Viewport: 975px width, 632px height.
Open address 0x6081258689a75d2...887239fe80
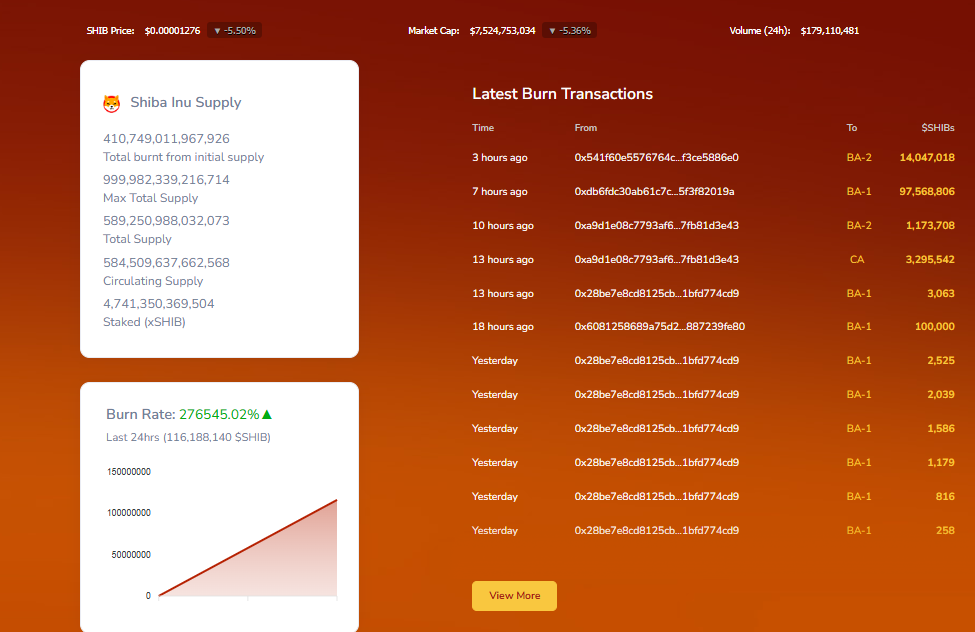tap(660, 327)
